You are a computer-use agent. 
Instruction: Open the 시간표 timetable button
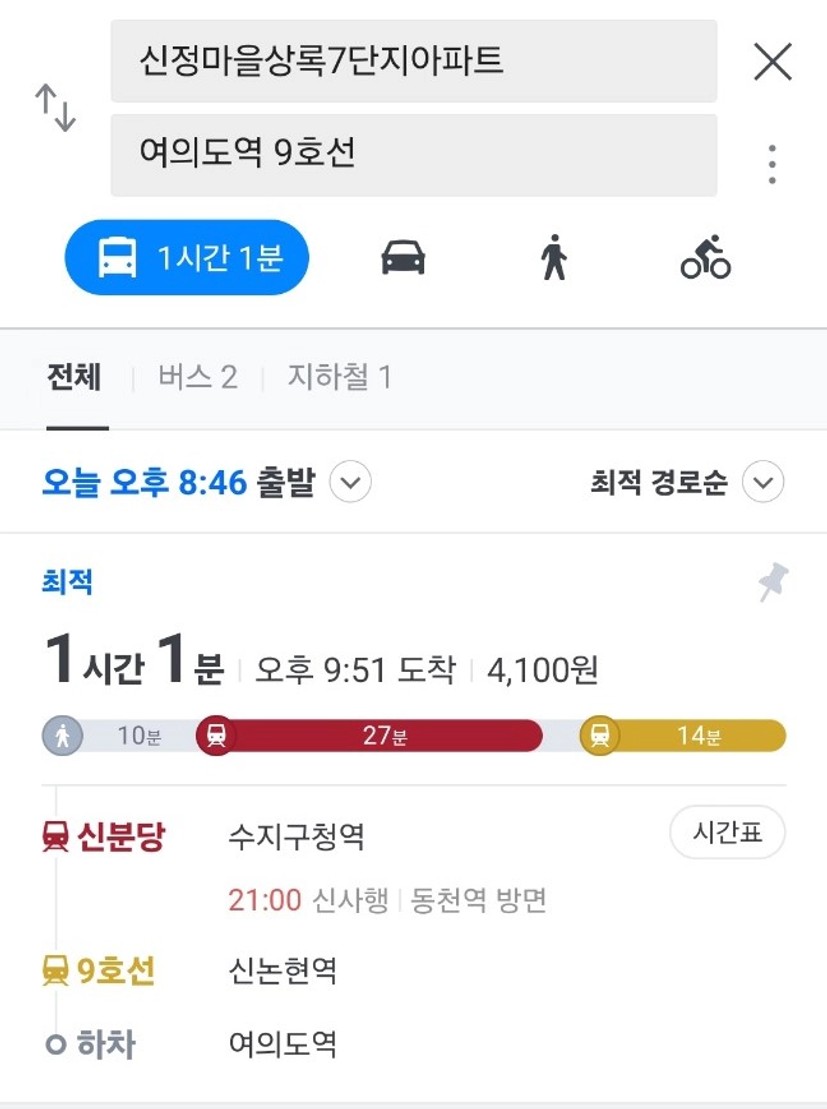tap(727, 832)
